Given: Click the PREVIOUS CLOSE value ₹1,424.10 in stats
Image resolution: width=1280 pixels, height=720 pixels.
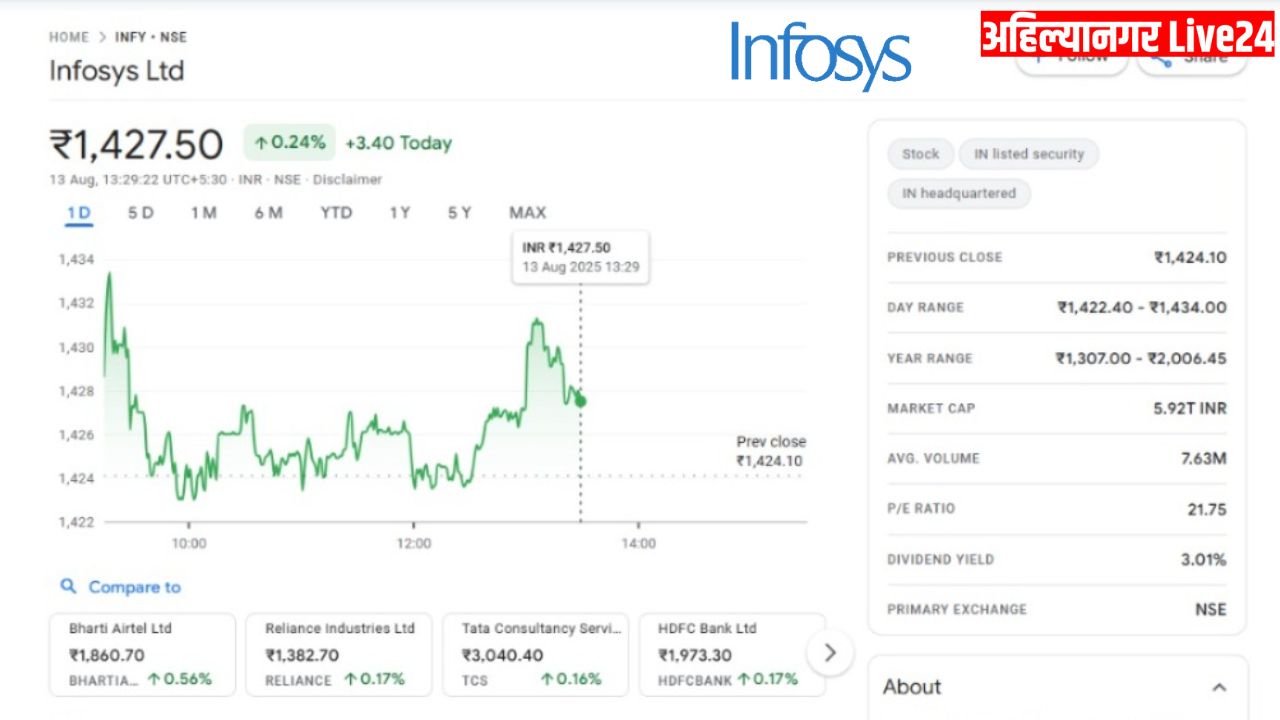Looking at the screenshot, I should [1190, 257].
